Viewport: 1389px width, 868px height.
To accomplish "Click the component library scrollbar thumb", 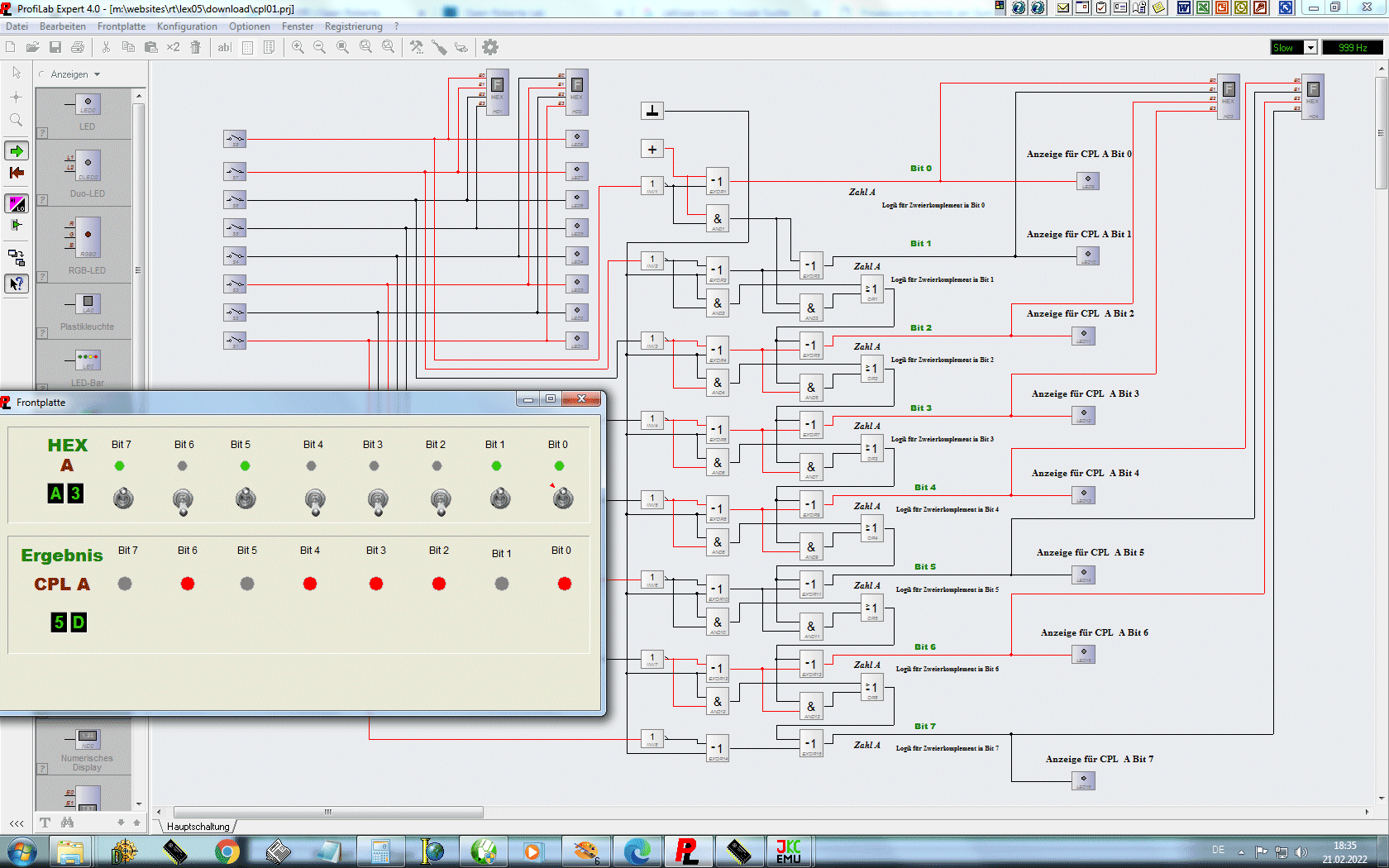I will (138, 269).
